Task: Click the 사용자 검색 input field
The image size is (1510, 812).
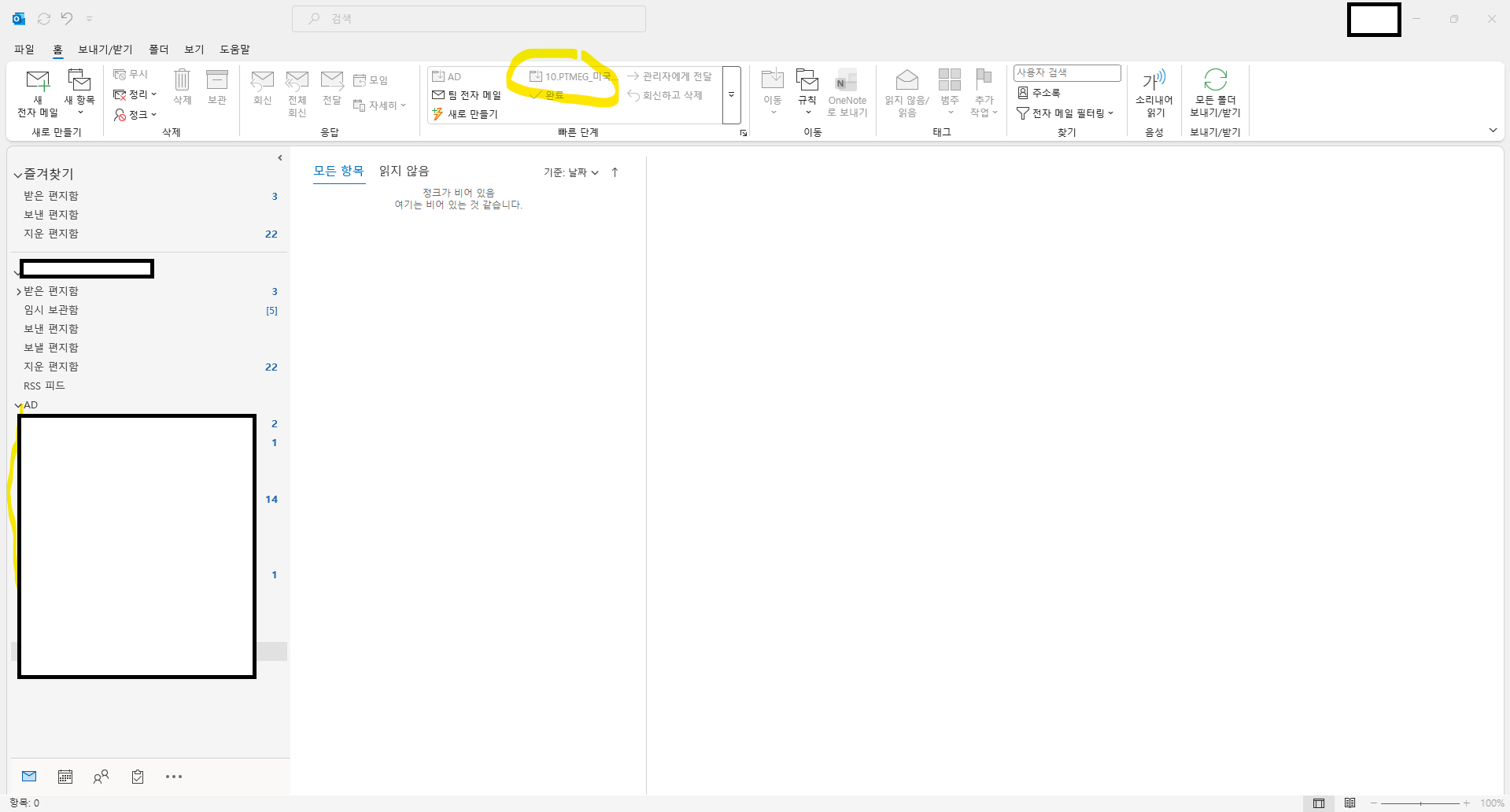Action: (x=1067, y=73)
